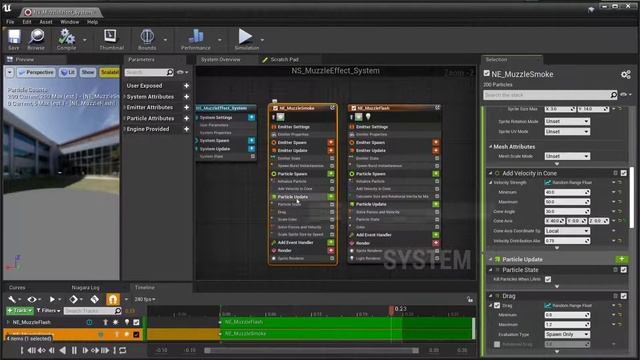
Task: Delete the Drag module trash icon
Action: click(616, 296)
